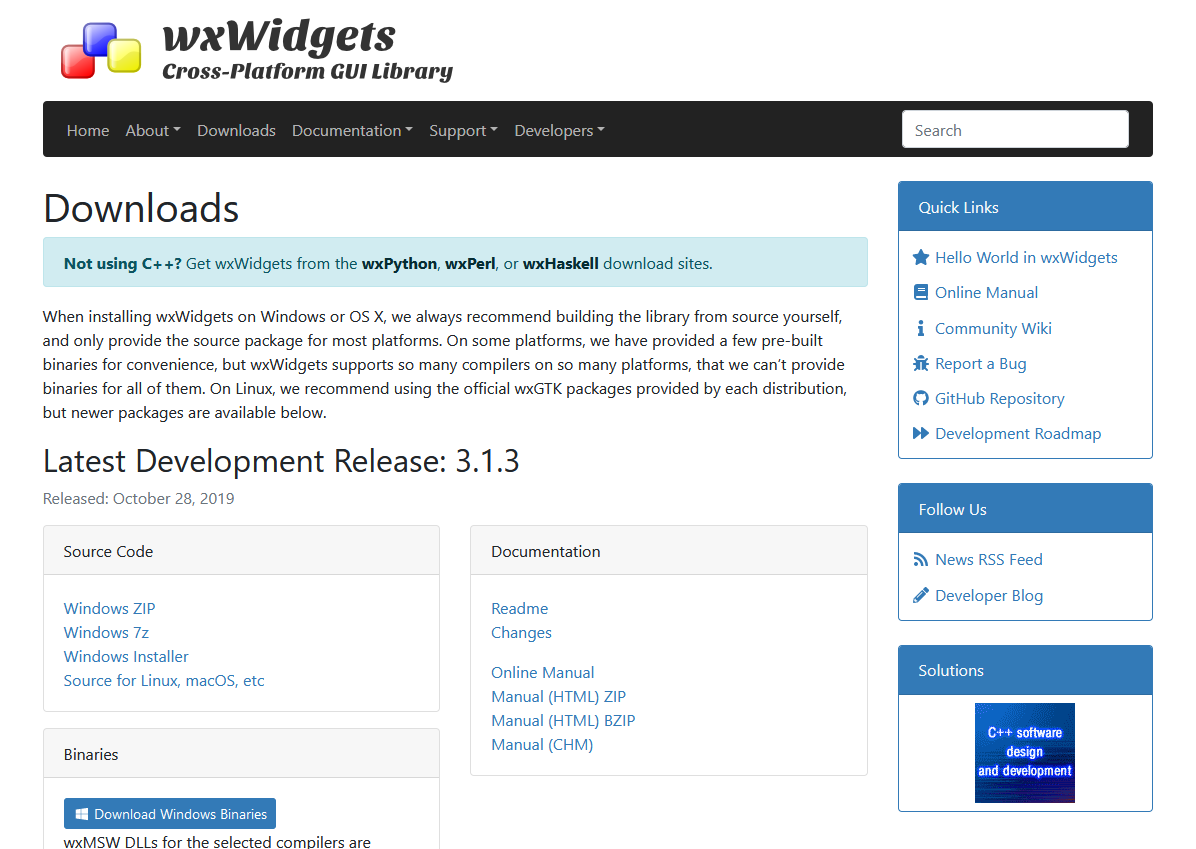Open the Support dropdown menu
Viewport: 1196px width, 849px height.
click(x=463, y=130)
